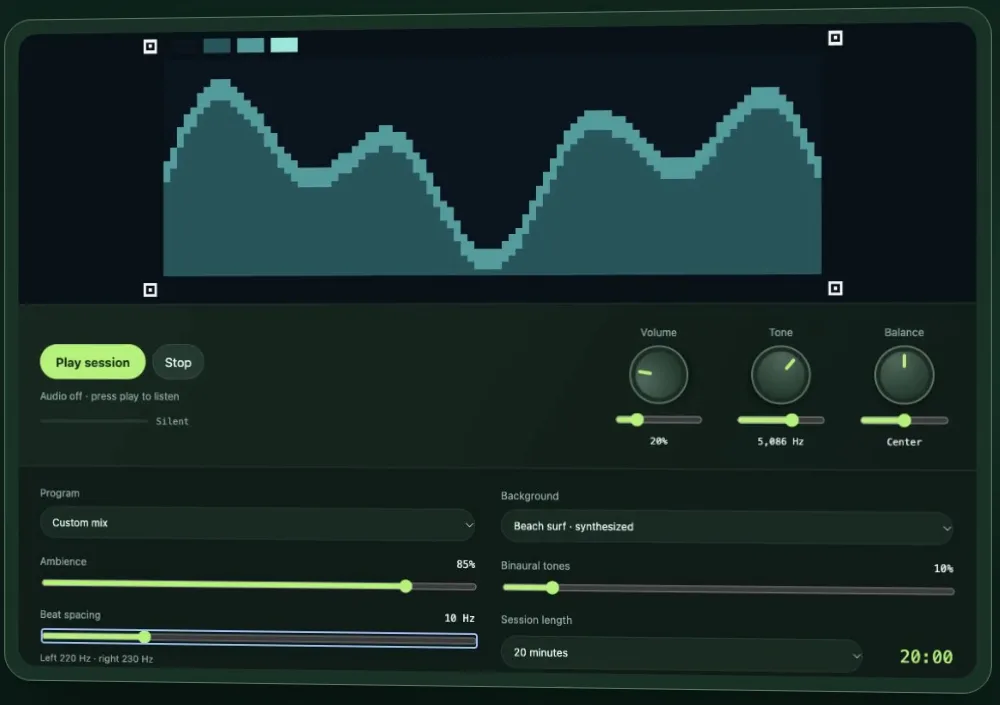1000x705 pixels.
Task: Adjust the Balance slider handle
Action: tap(904, 420)
